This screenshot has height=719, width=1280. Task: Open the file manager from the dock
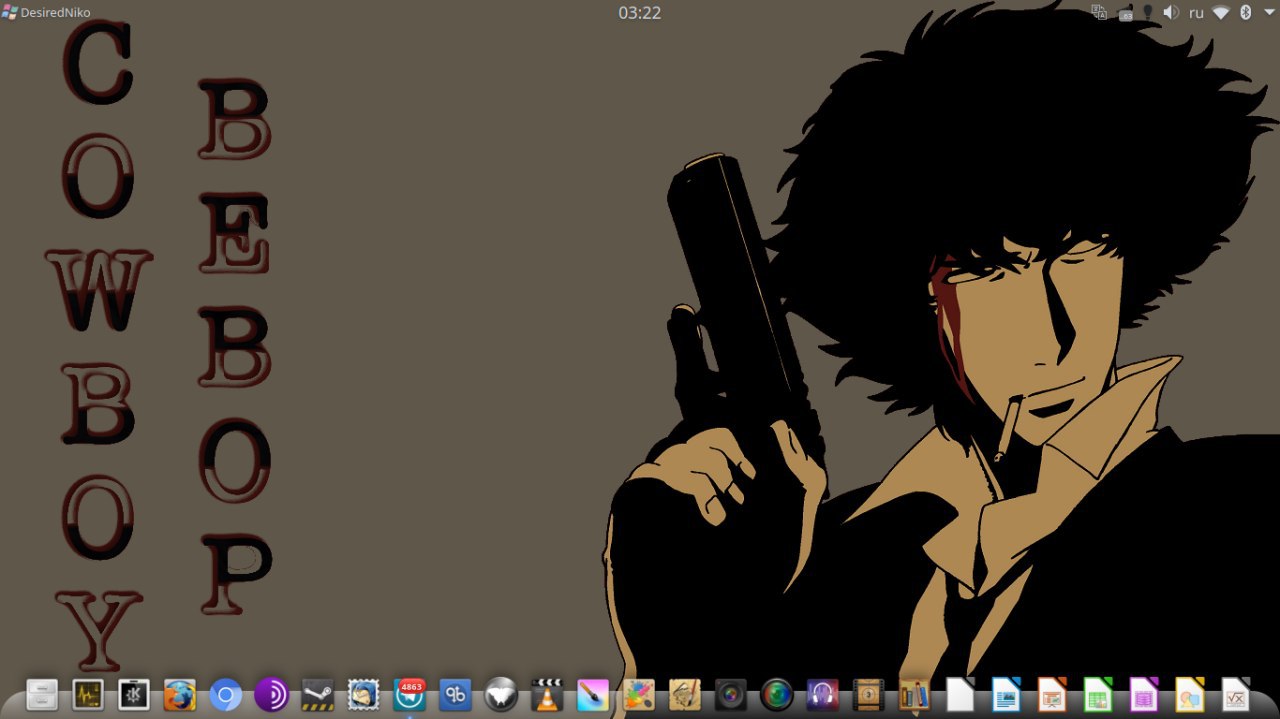coord(42,694)
